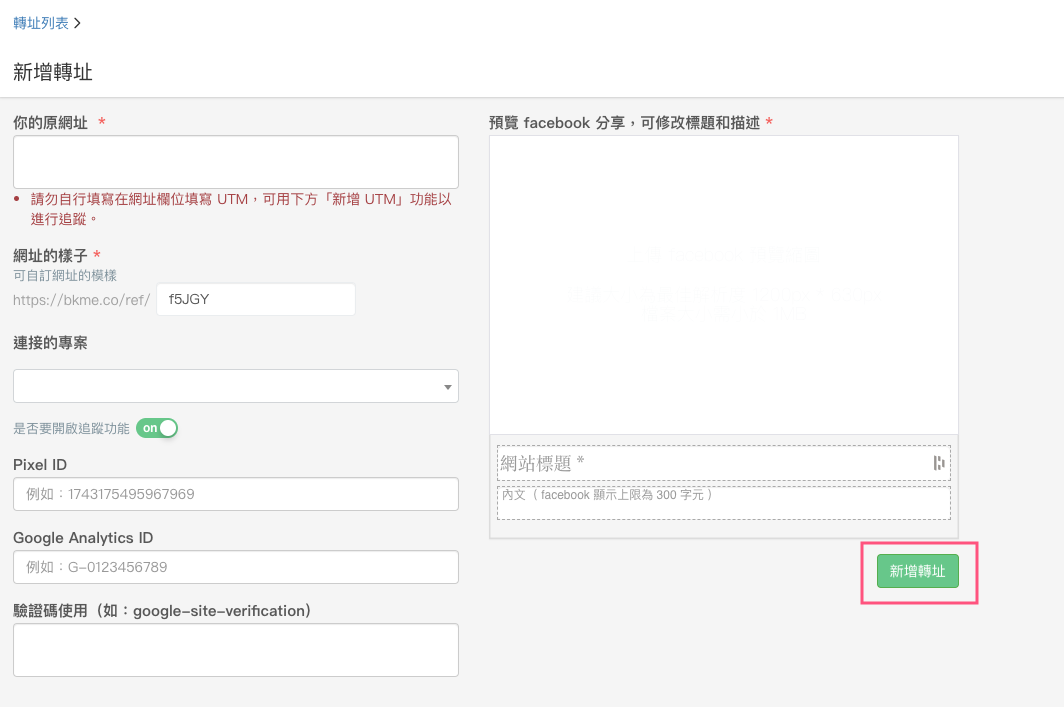Focus the 驗證碼使用 verification text area
Screen dimensions: 1064x707
[x=235, y=650]
